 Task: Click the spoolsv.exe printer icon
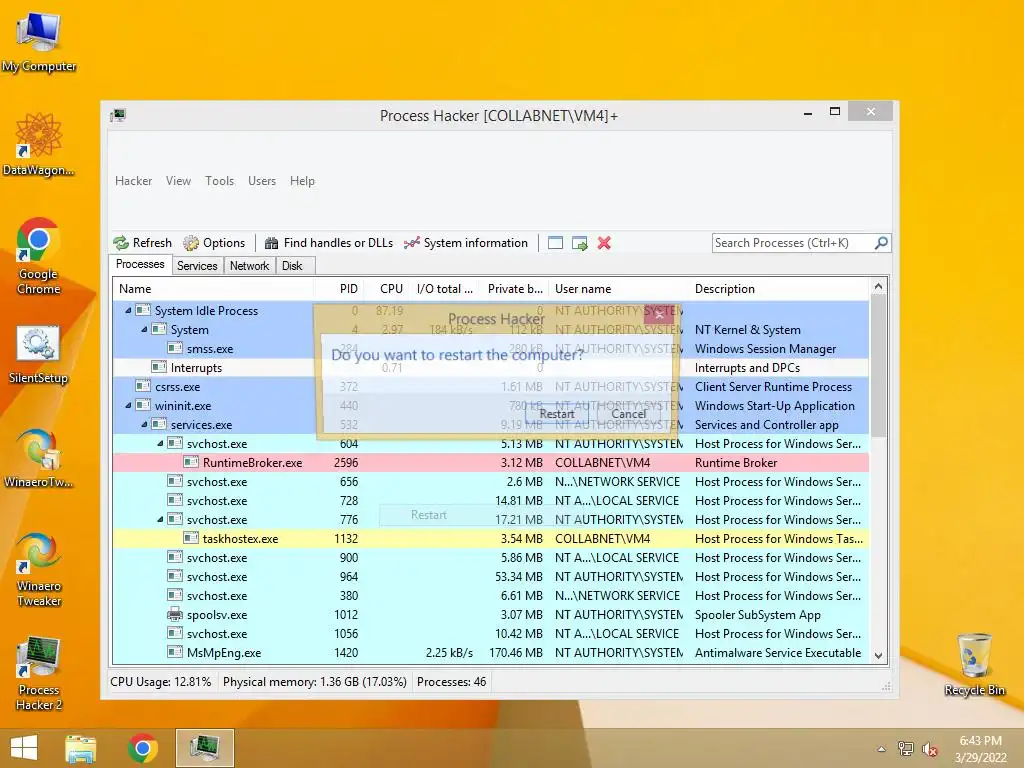click(x=174, y=615)
